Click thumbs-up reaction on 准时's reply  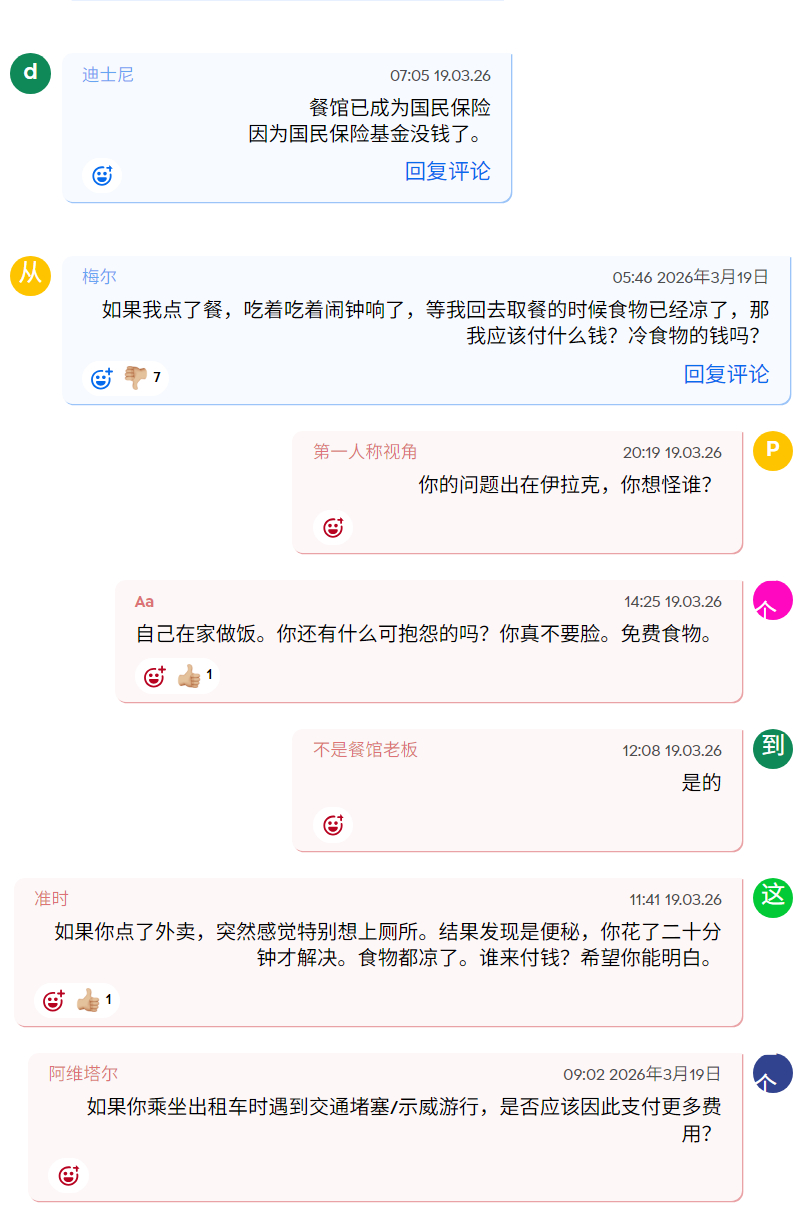93,1000
